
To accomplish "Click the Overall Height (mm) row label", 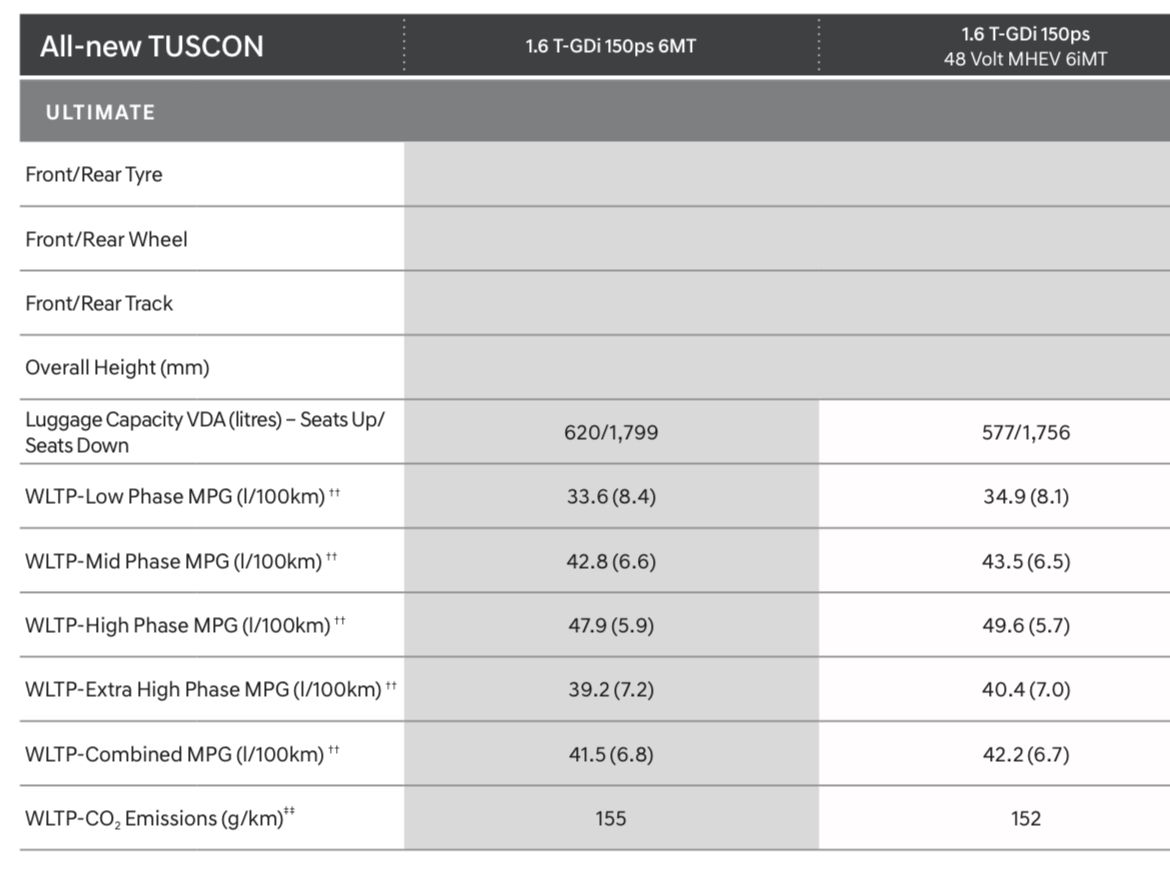I will [x=117, y=367].
